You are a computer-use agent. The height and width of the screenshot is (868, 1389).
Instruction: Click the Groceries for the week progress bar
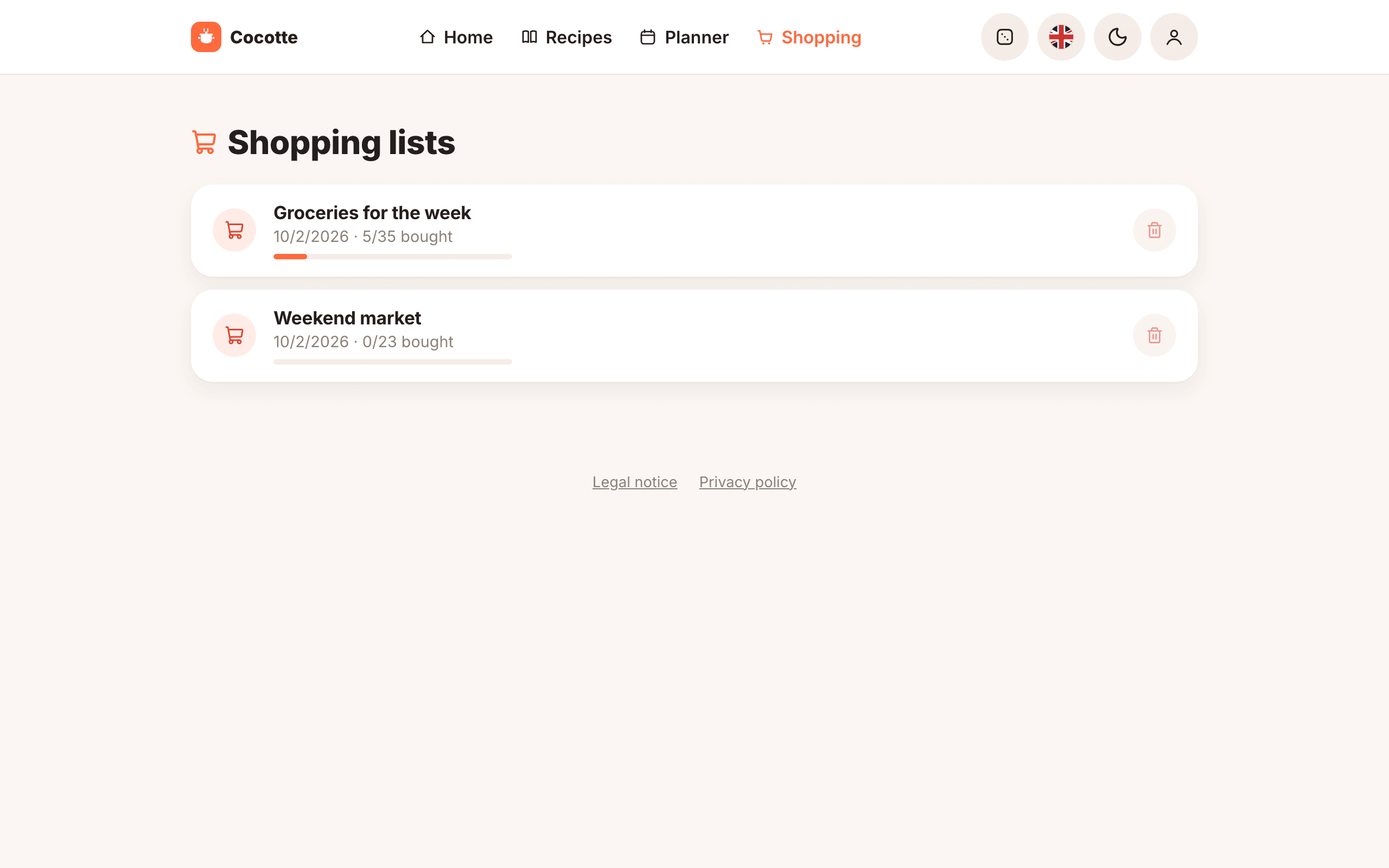(x=393, y=257)
